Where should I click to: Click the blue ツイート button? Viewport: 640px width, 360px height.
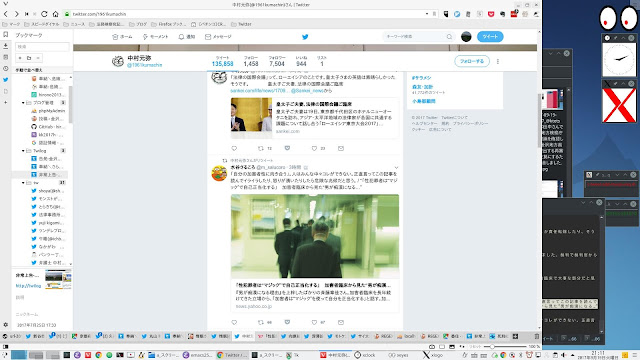click(490, 37)
